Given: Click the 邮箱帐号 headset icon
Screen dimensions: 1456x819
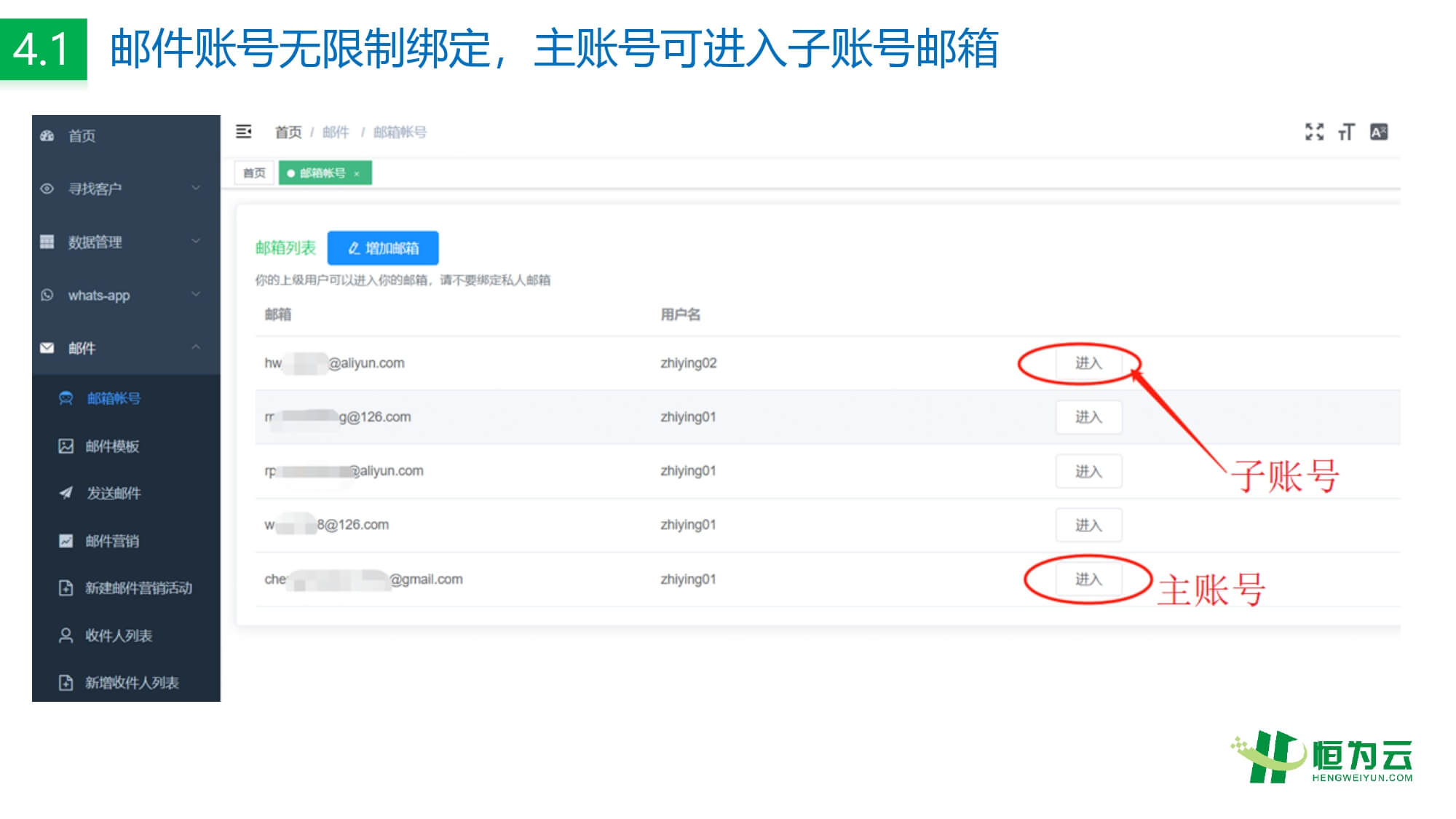Looking at the screenshot, I should coord(66,398).
